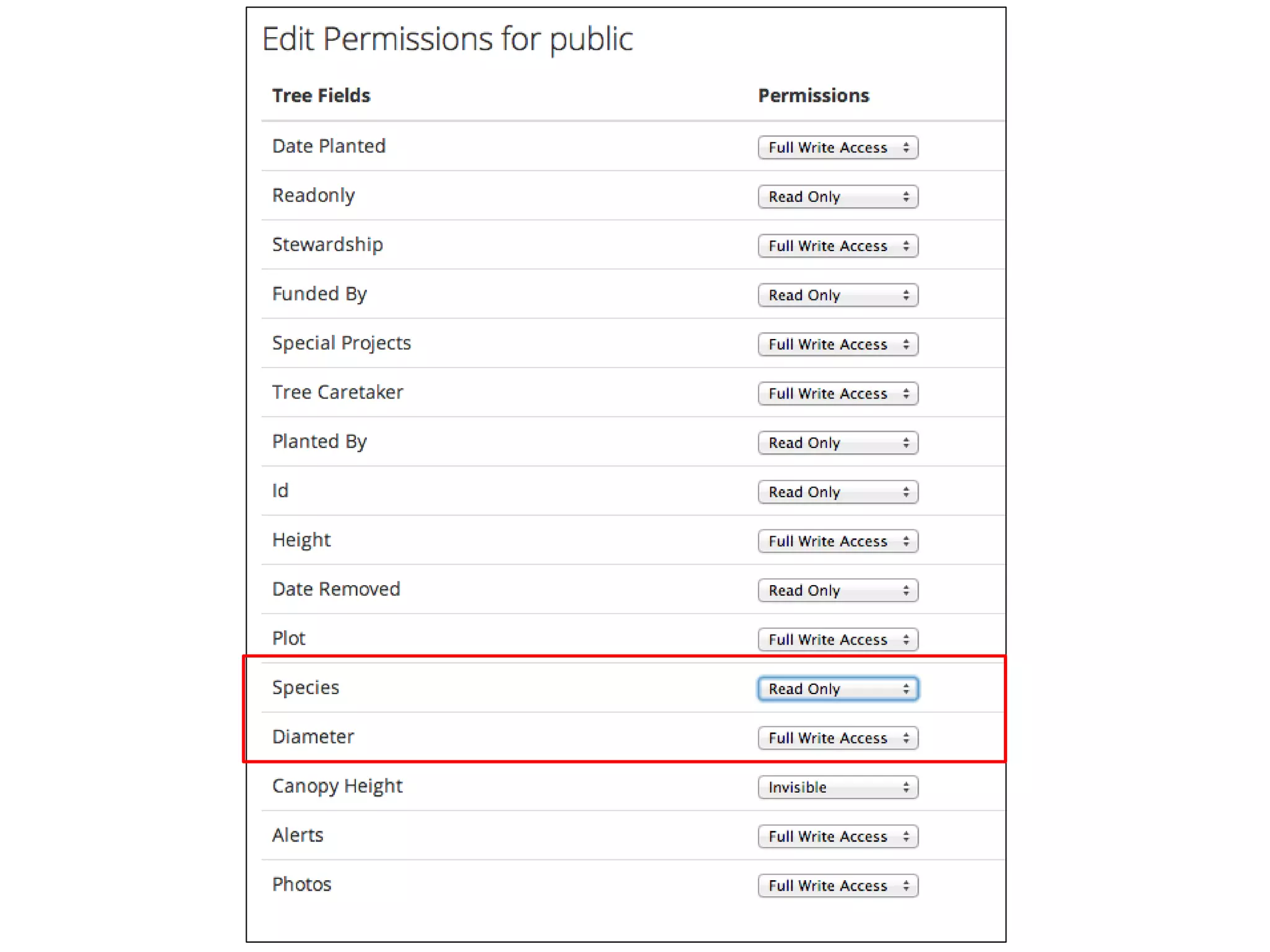
Task: Open Tree Caretaker permission dropdown
Action: [837, 394]
